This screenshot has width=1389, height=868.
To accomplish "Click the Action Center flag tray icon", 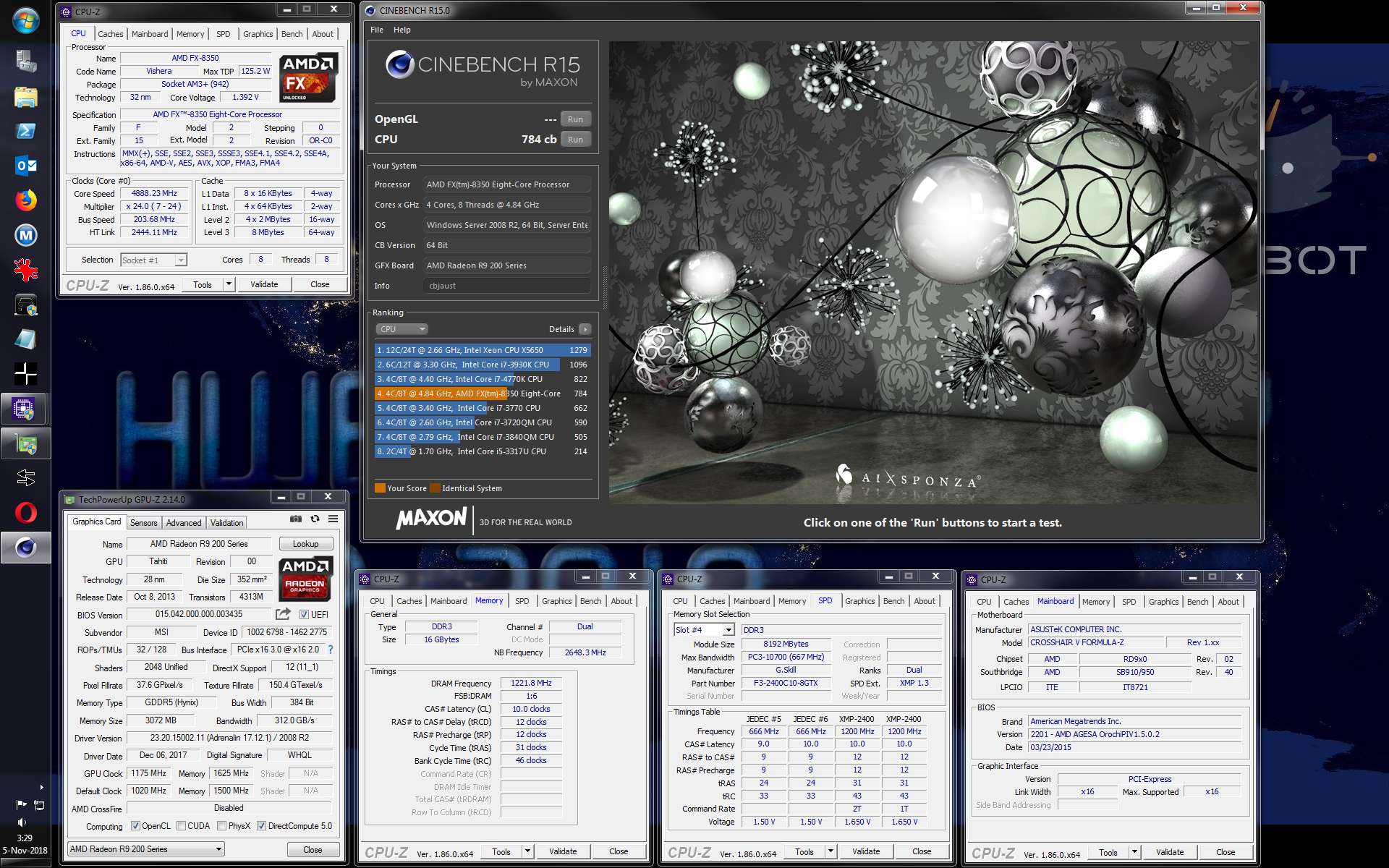I will tap(21, 804).
